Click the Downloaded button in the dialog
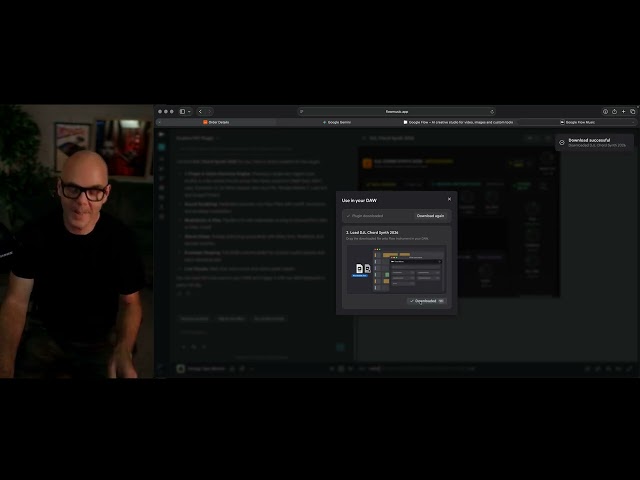The width and height of the screenshot is (640, 480). [x=427, y=301]
